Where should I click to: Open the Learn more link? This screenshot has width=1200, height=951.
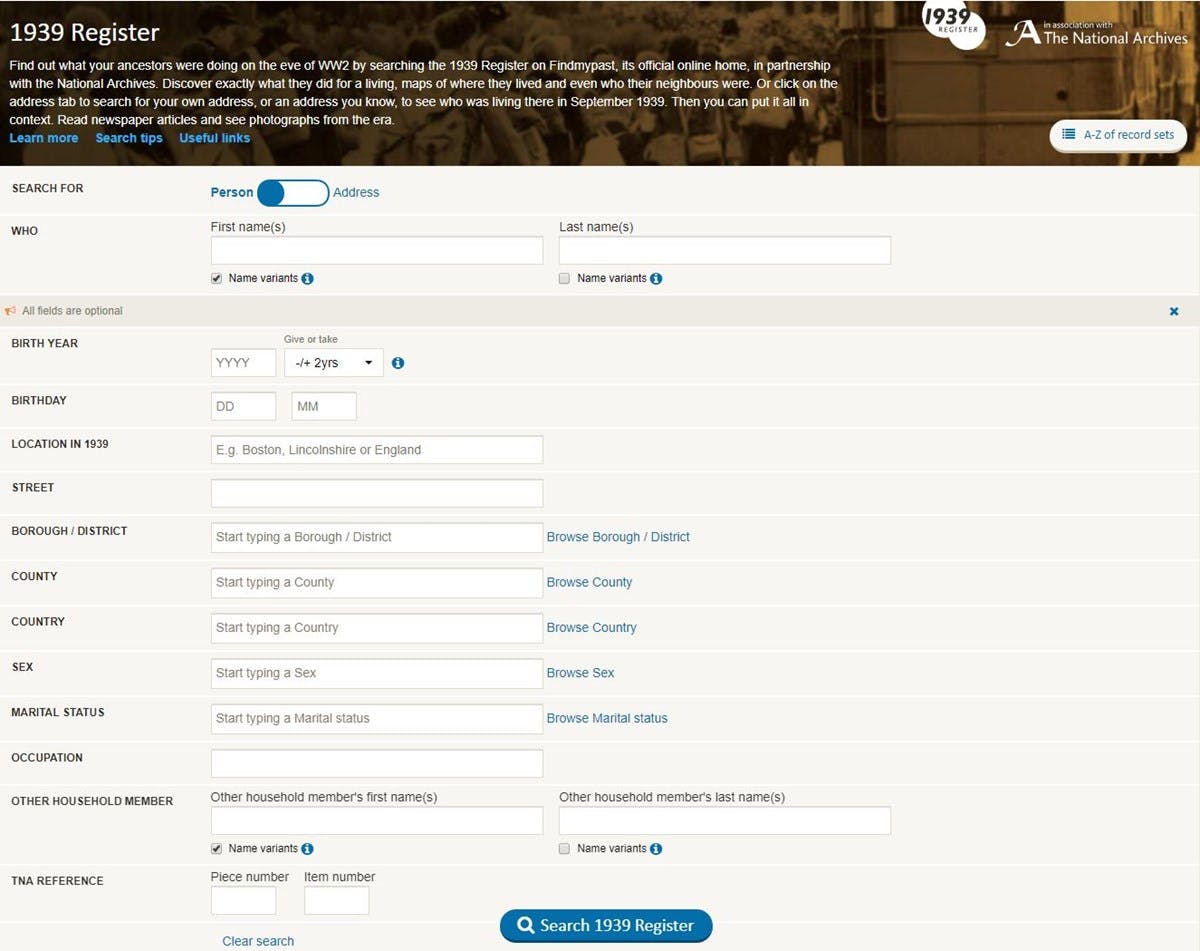(x=44, y=138)
